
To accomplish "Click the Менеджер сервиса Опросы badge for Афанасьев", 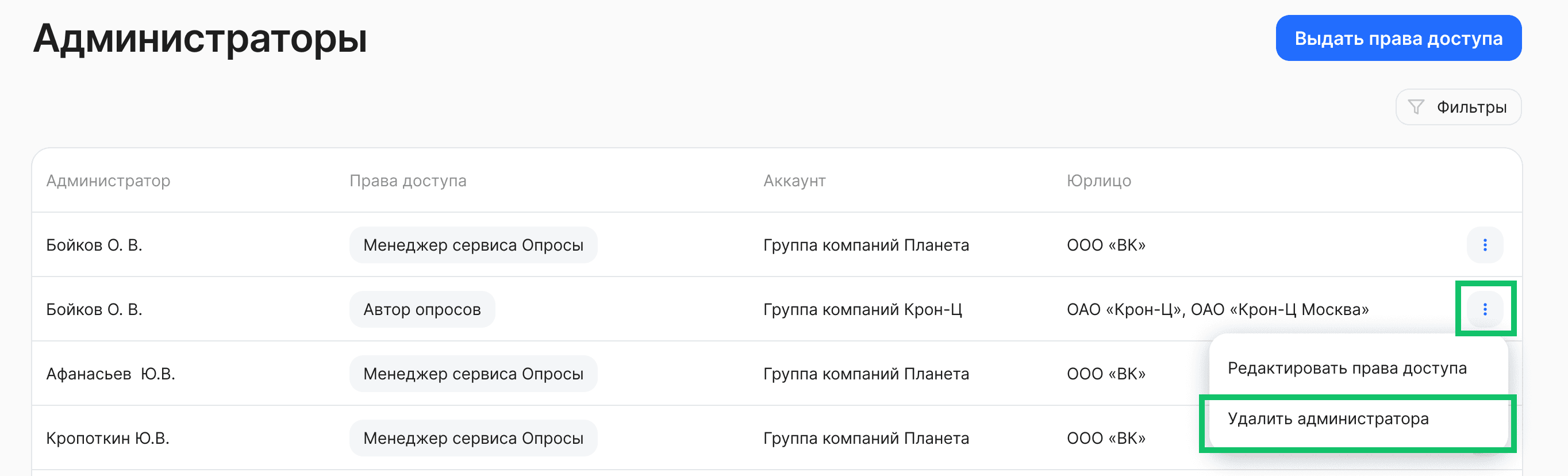I will pos(473,373).
